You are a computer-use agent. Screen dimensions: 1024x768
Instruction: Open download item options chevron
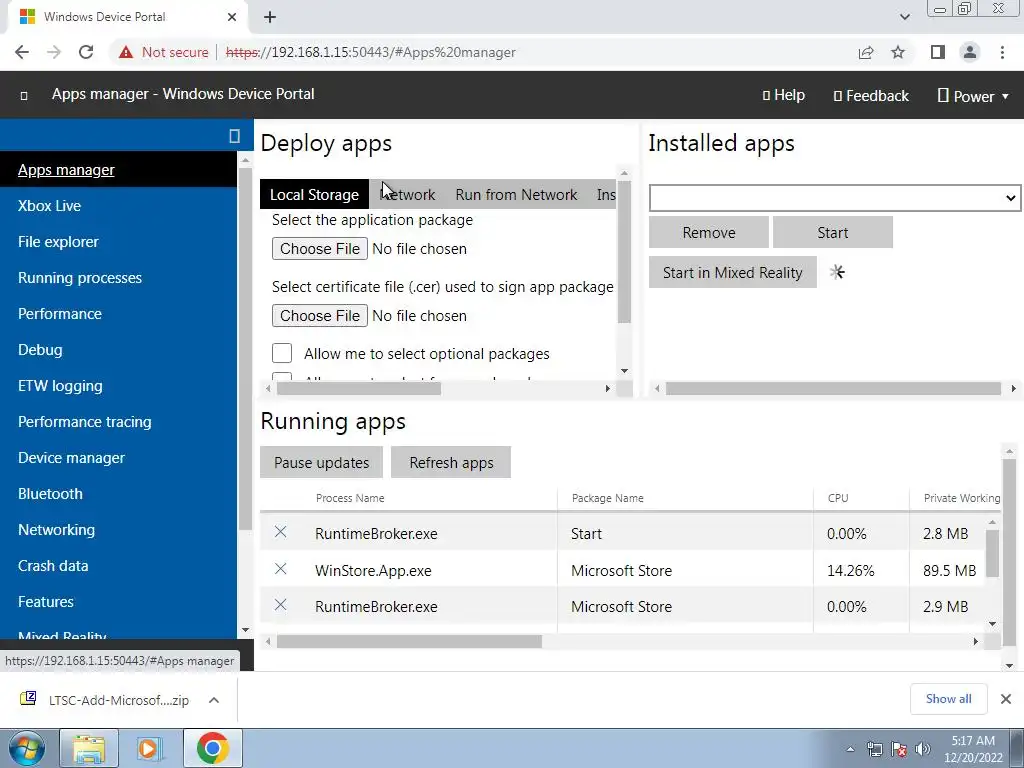[214, 700]
